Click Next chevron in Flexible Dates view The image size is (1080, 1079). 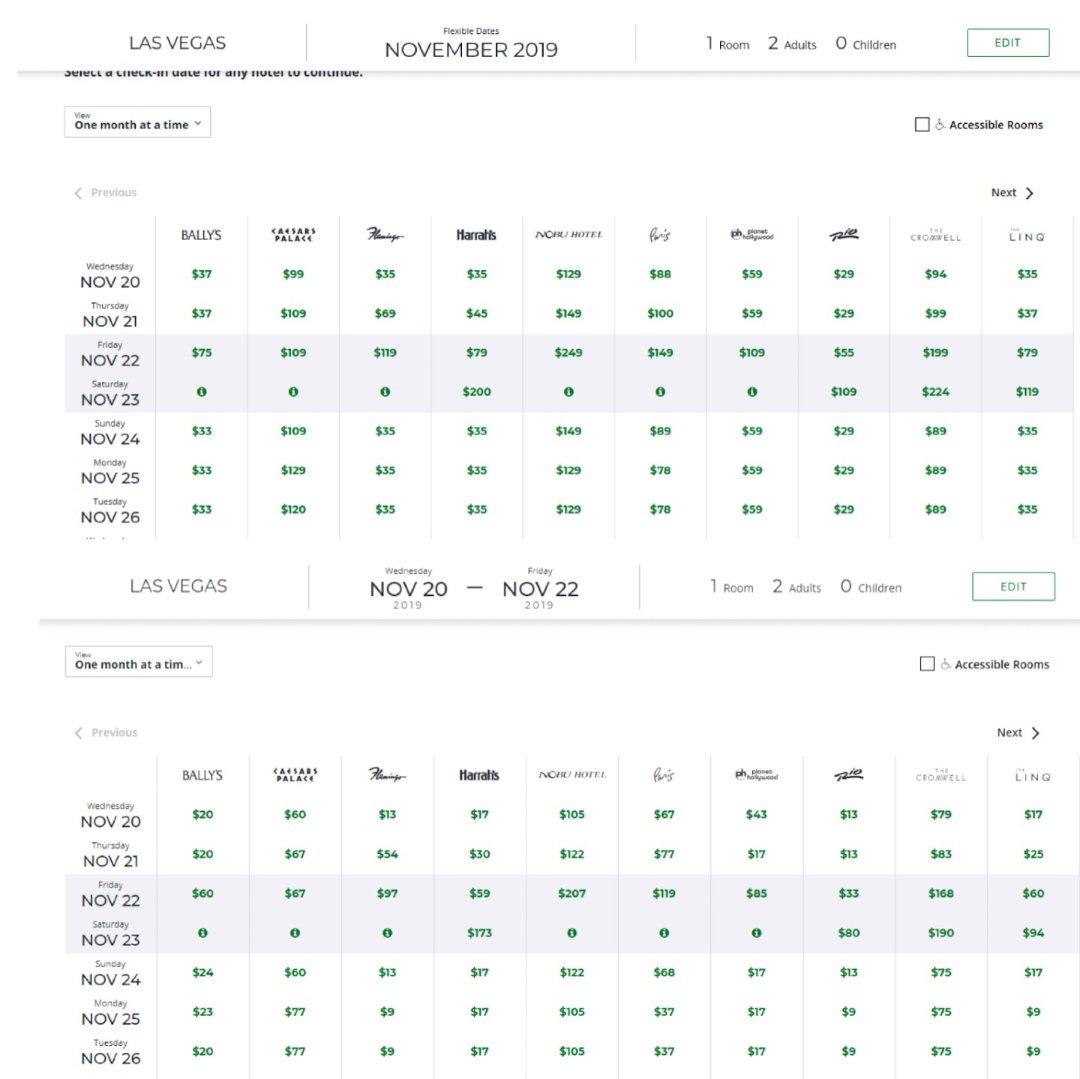point(1029,193)
